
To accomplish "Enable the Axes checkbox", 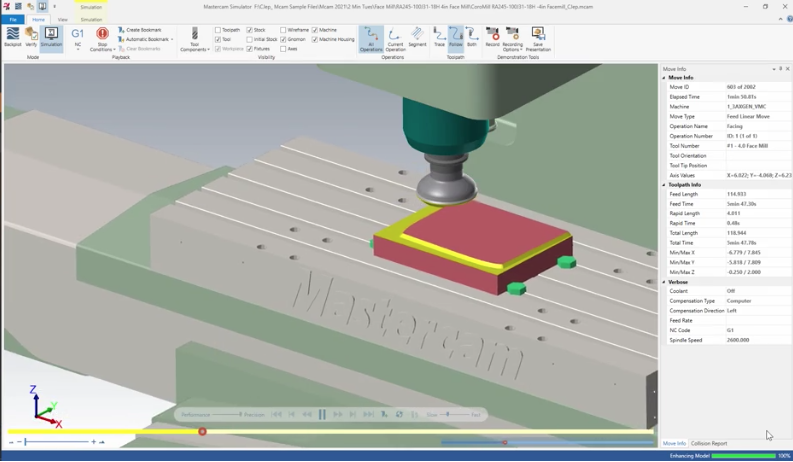I will pyautogui.click(x=283, y=49).
